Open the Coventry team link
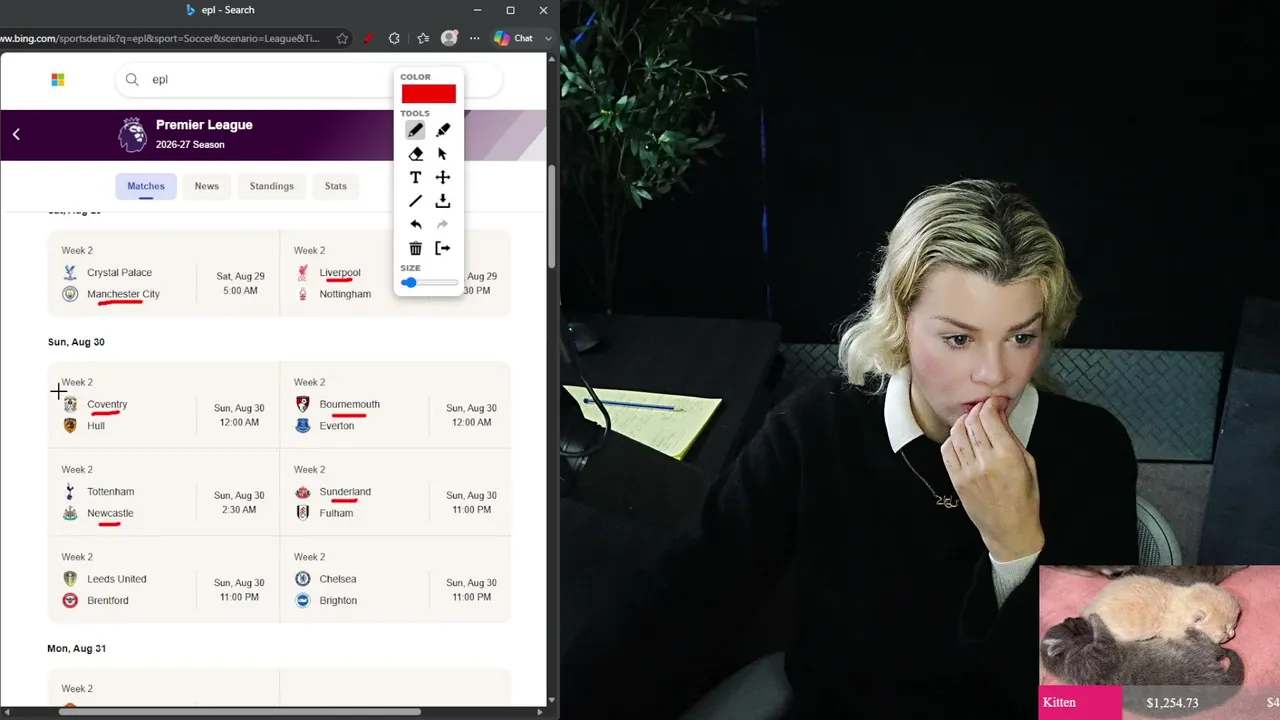The width and height of the screenshot is (1280, 720). click(x=107, y=404)
